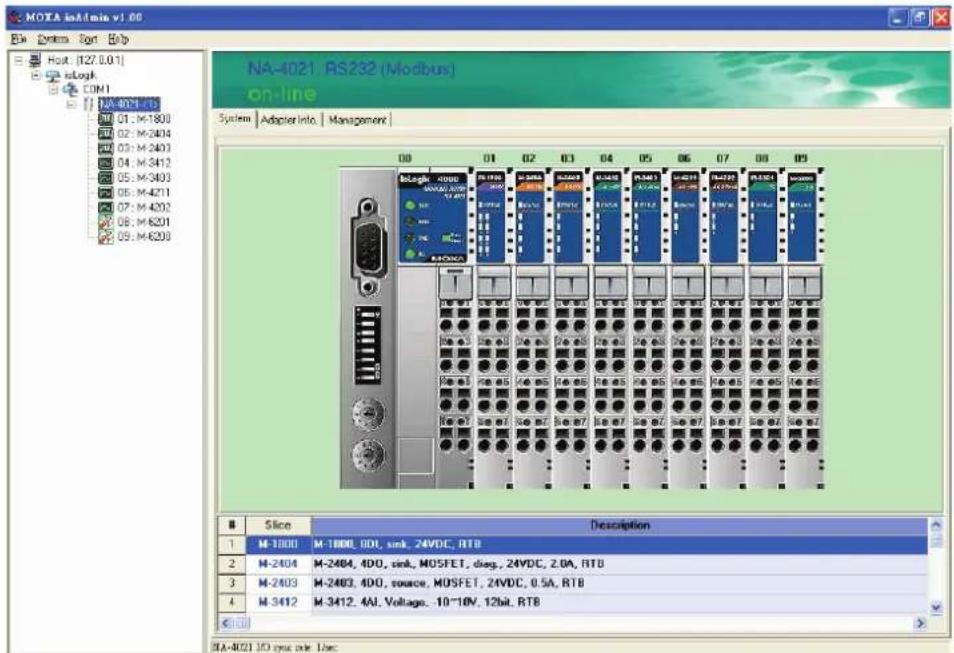Click the MOXA ioAdmin title bar icon
The height and width of the screenshot is (653, 954).
15,17
